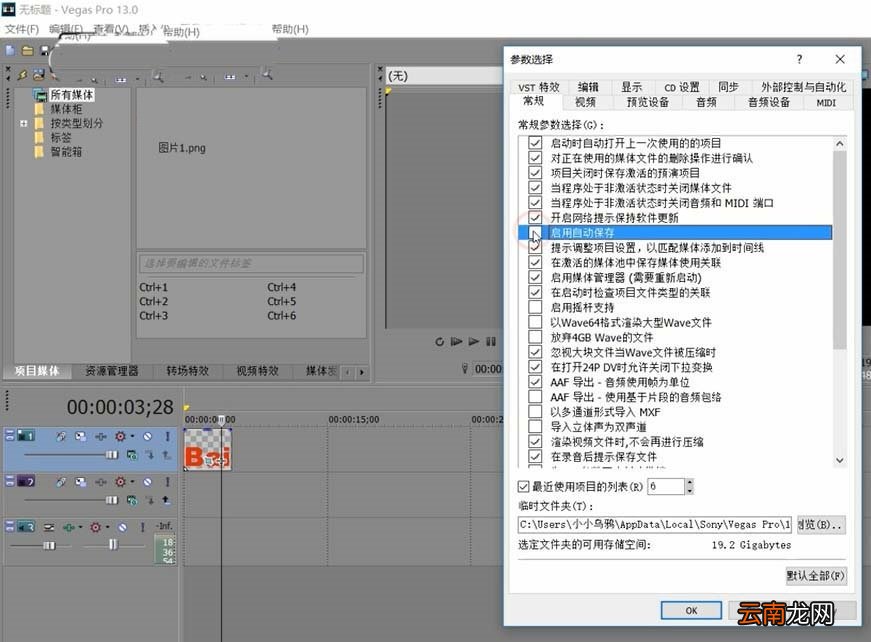Switch to the 音频设备 preferences tab

769,102
